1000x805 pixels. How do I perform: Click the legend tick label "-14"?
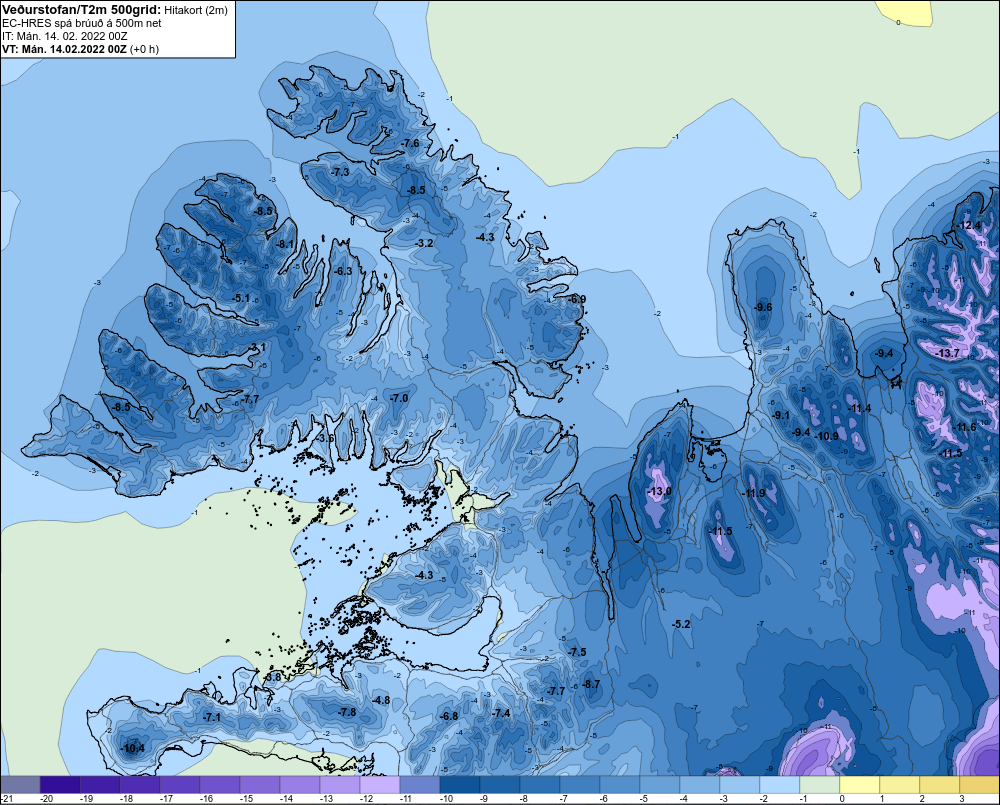pyautogui.click(x=286, y=799)
